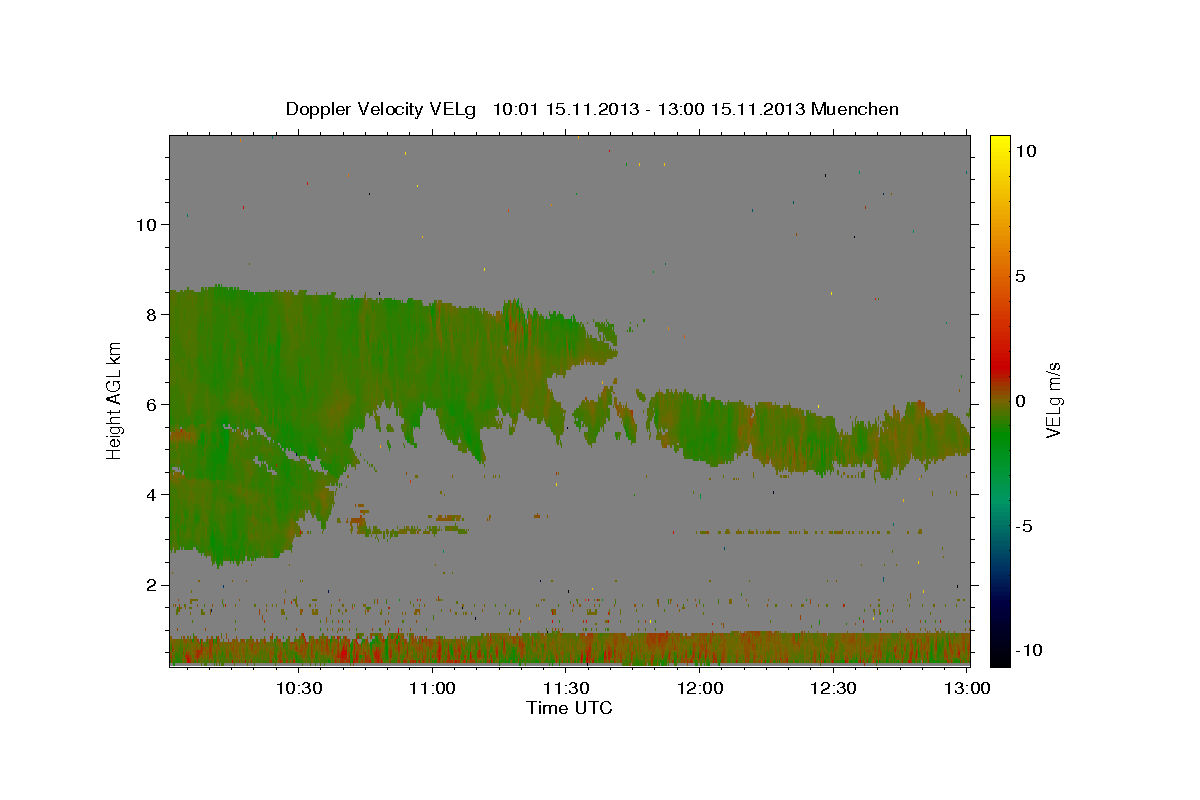Click the colorbar value 0 label

(x=1020, y=401)
